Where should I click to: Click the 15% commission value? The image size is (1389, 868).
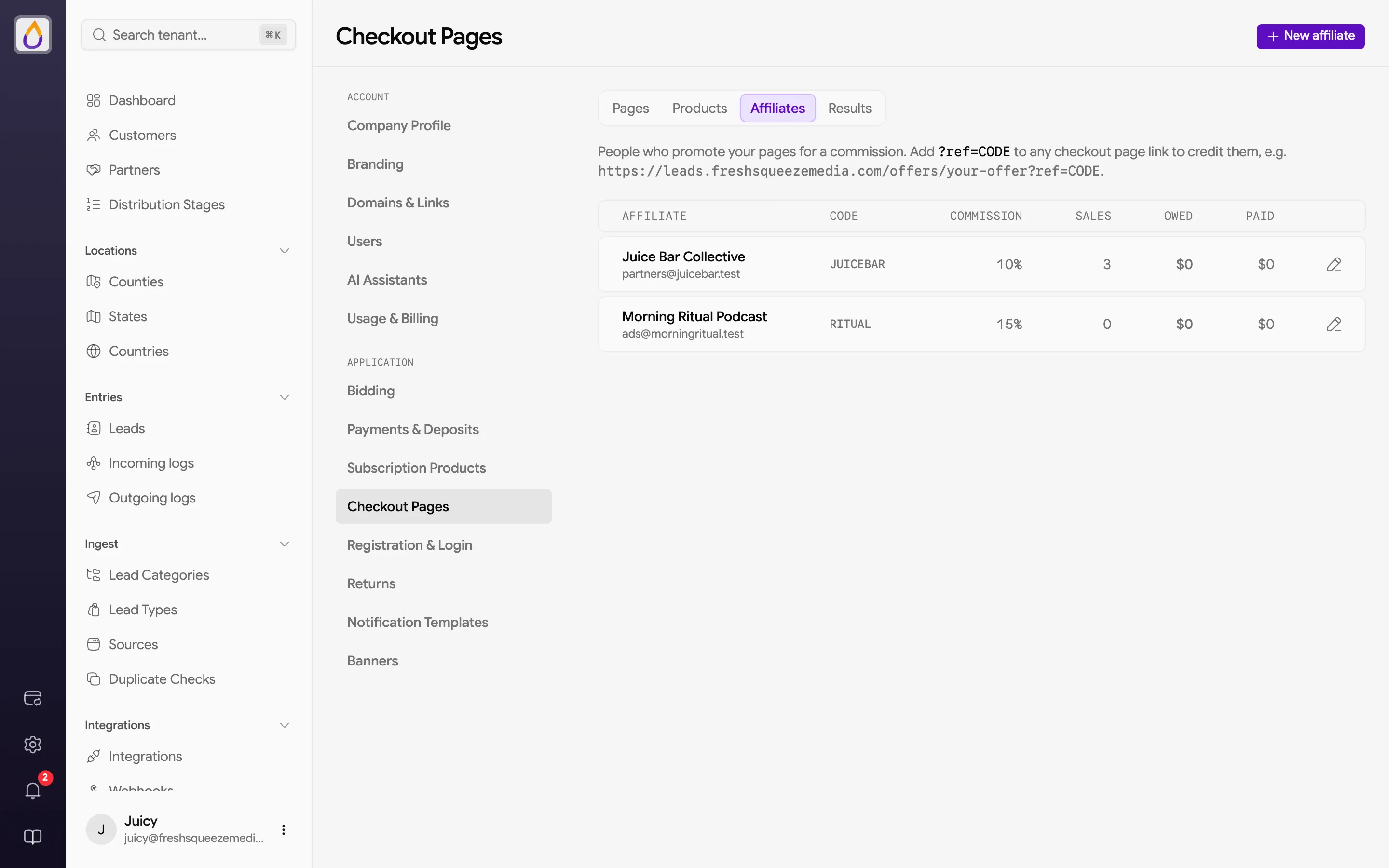click(1009, 325)
